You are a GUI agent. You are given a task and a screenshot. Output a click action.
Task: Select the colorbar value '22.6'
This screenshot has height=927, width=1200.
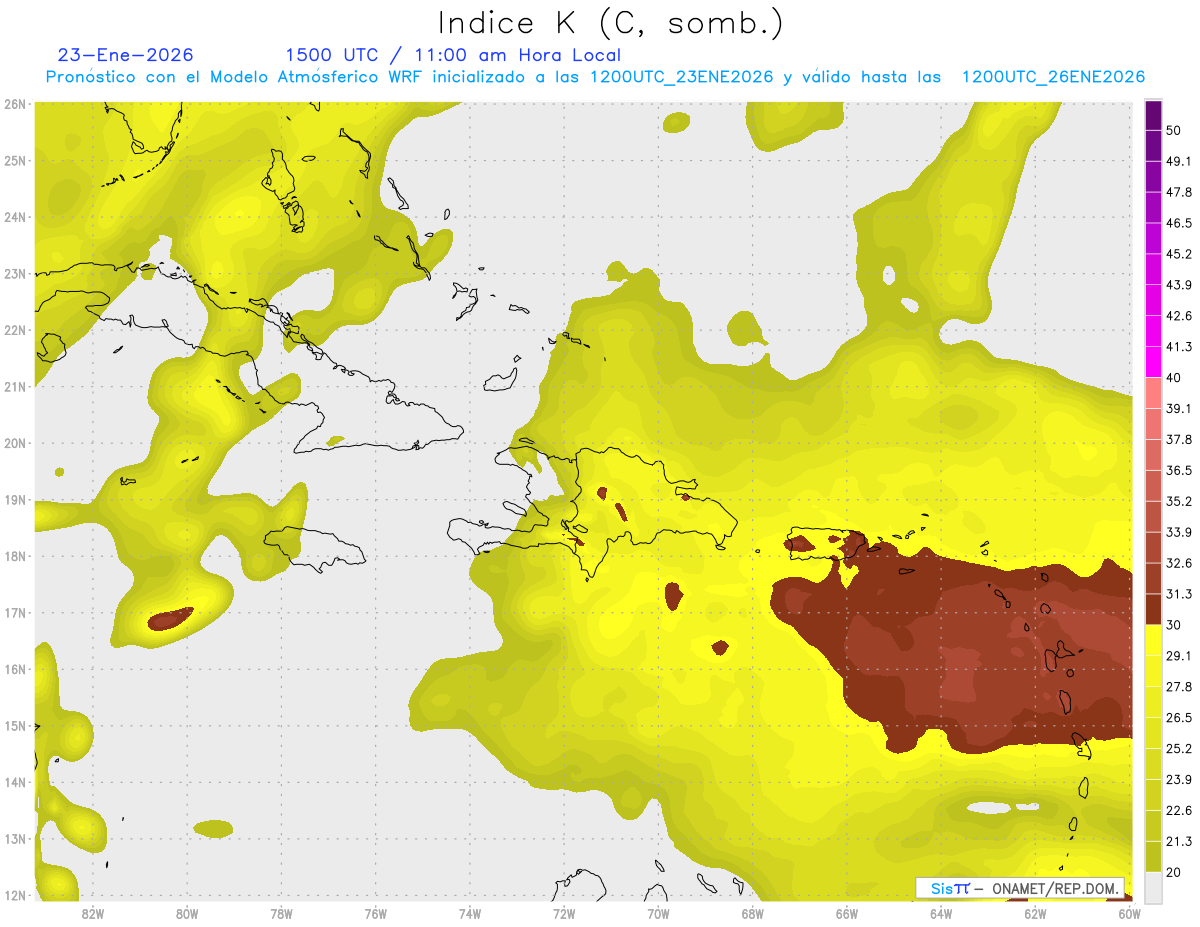pos(1178,810)
